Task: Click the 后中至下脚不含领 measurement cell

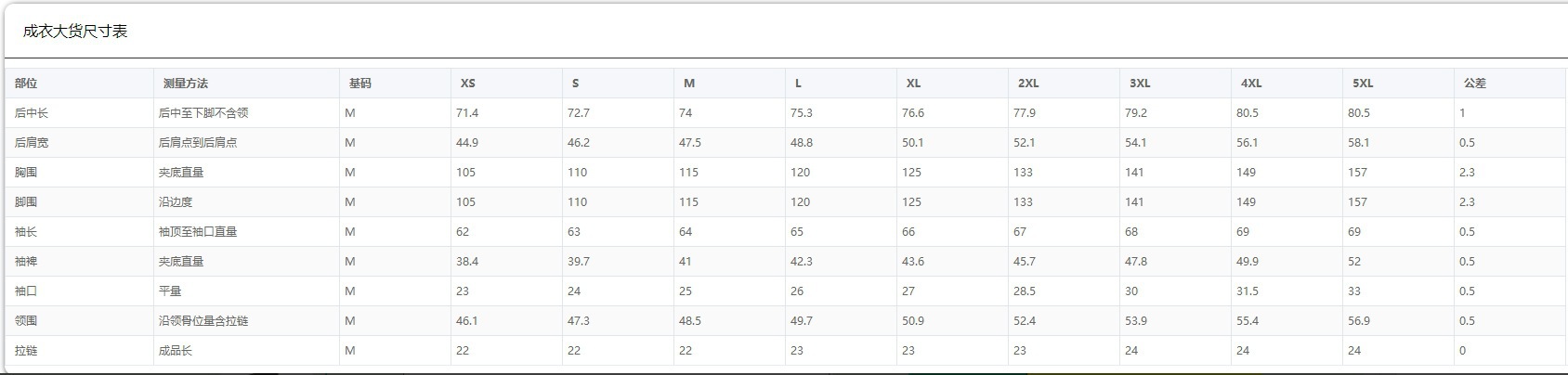Action: 203,113
